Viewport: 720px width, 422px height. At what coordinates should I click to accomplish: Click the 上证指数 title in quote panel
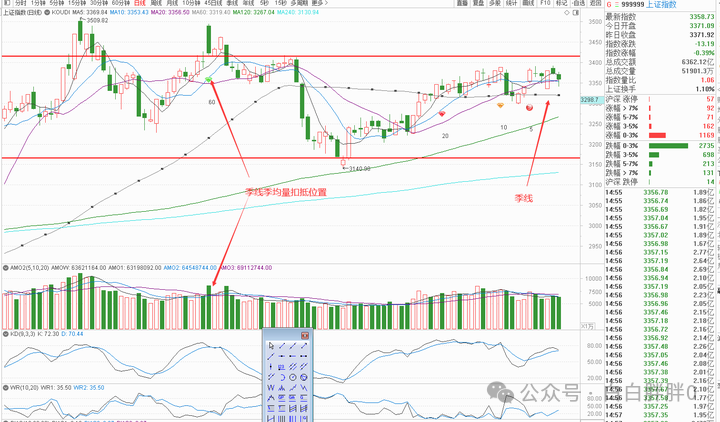coord(661,5)
